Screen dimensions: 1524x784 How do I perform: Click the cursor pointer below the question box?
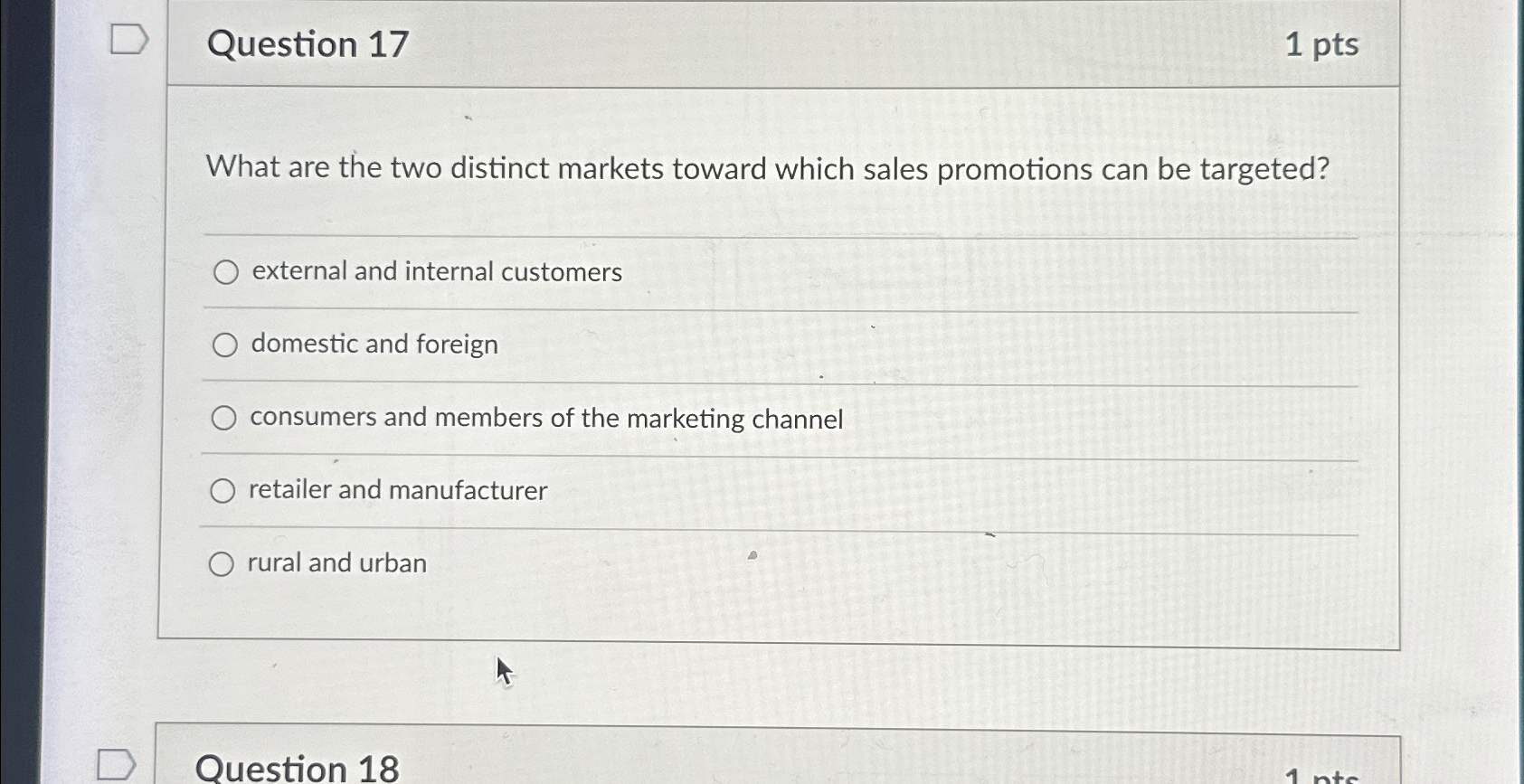click(504, 671)
